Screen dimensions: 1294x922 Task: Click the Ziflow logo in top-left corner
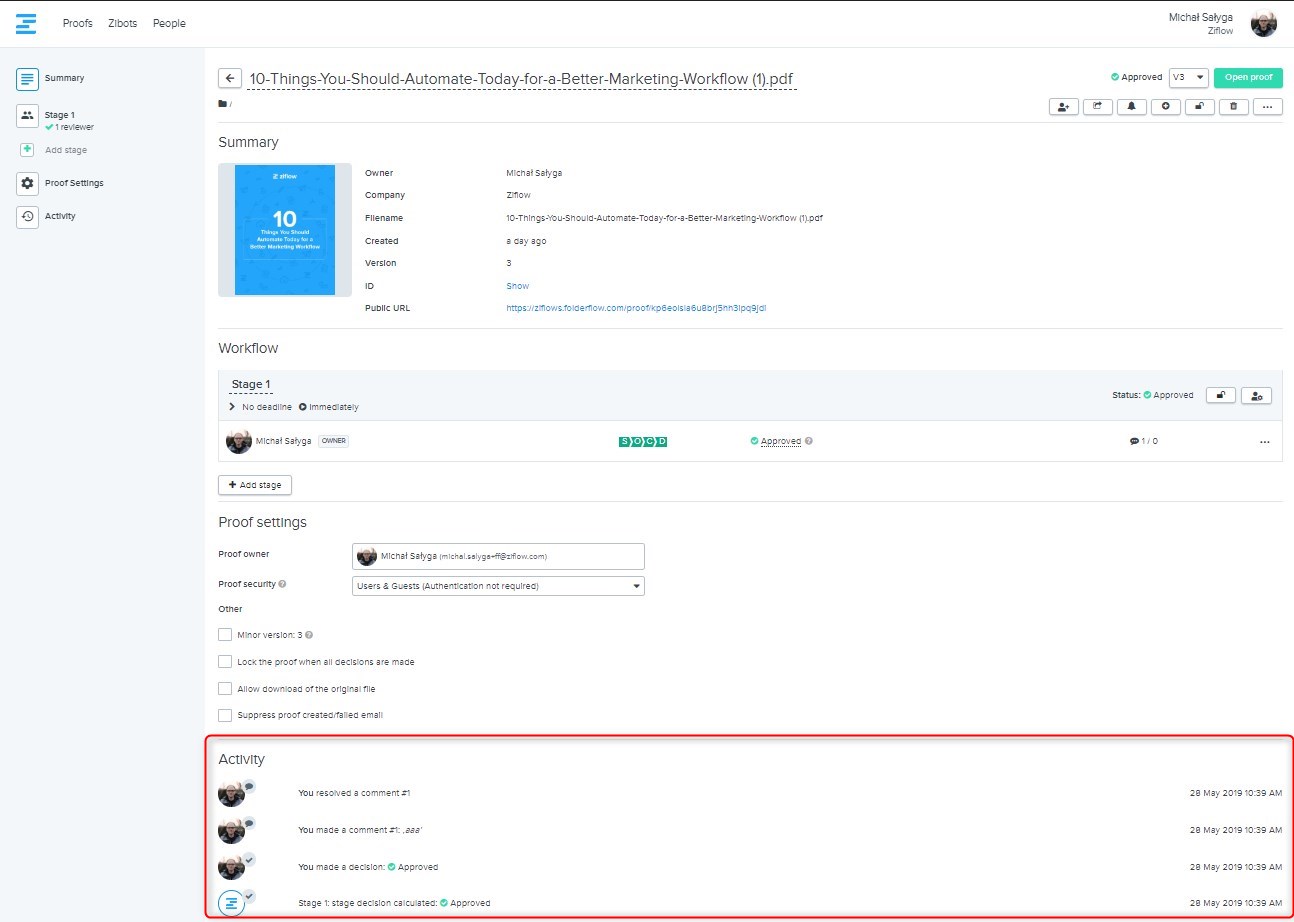tap(26, 23)
